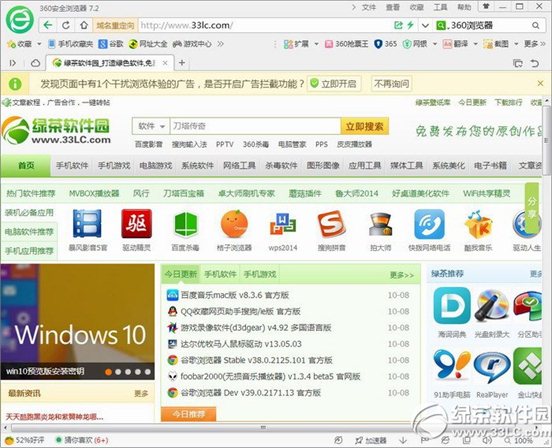The height and width of the screenshot is (448, 552).
Task: Select the first carousel dot on Windows 10 banner
Action: [108, 372]
